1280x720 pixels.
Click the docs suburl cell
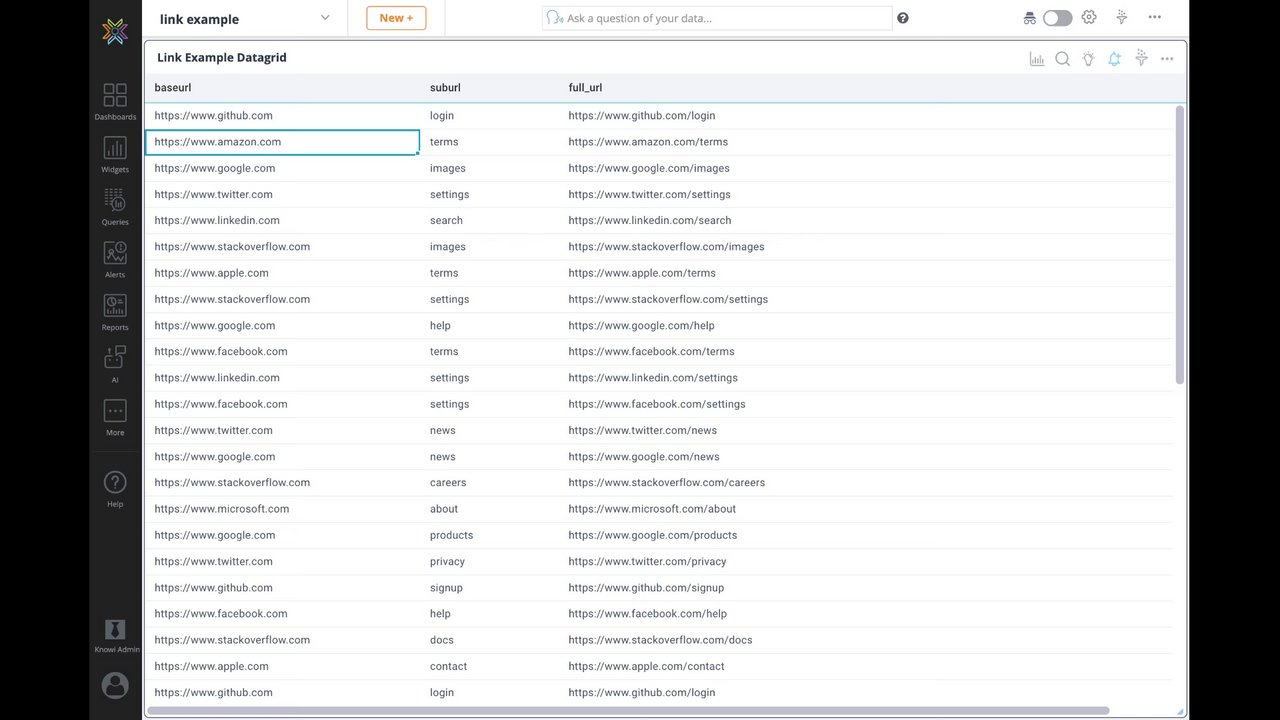point(490,640)
